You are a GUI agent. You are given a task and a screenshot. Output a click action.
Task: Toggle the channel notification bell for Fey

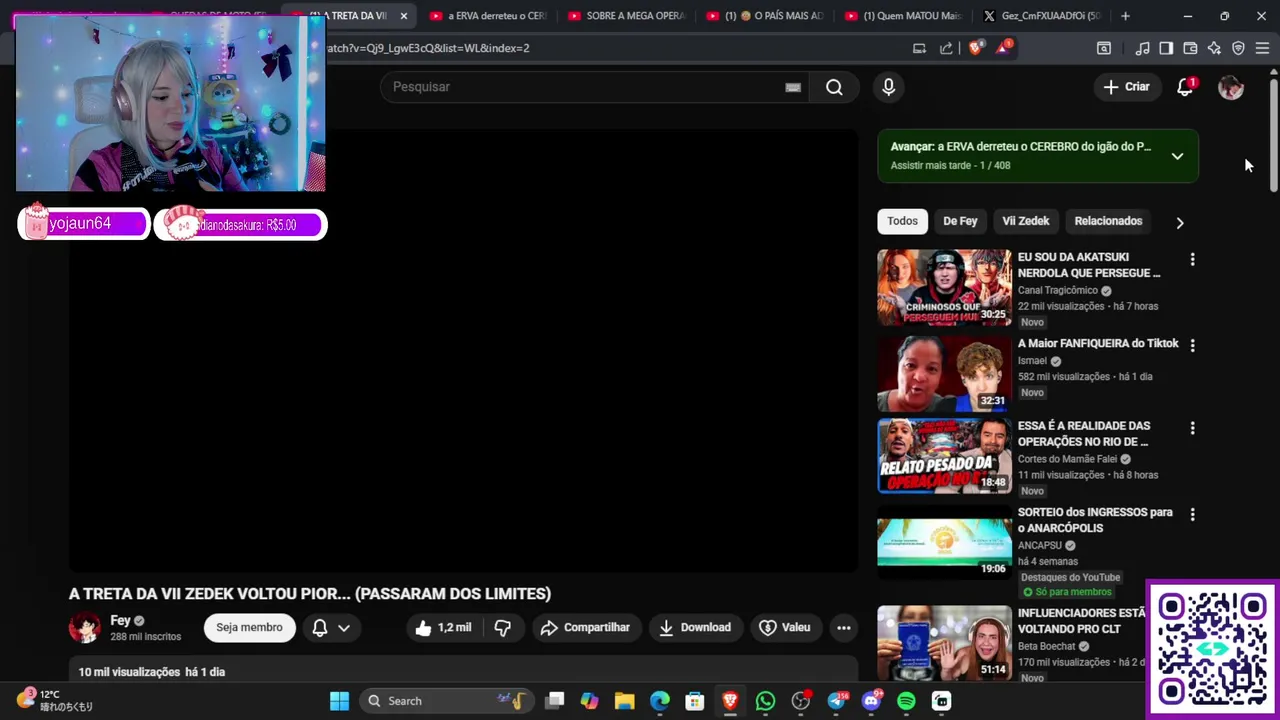point(320,628)
